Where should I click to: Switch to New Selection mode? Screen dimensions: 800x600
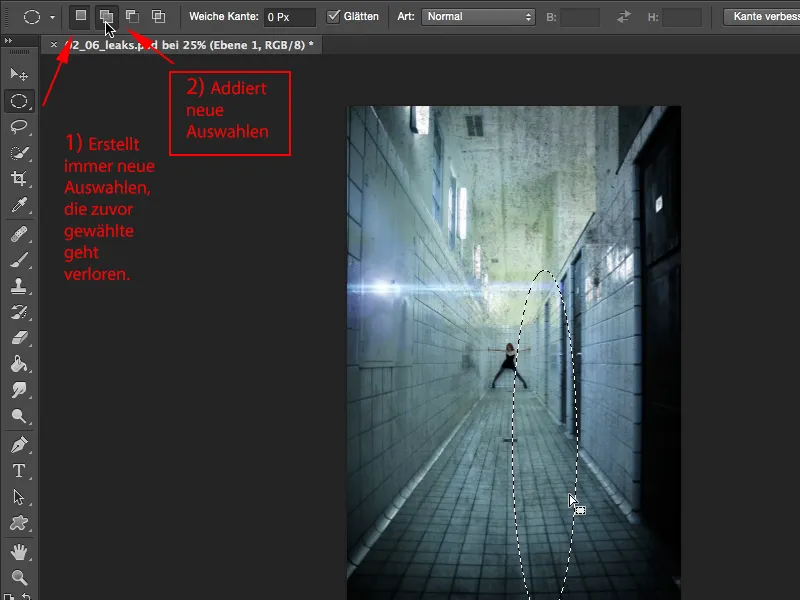coord(81,17)
